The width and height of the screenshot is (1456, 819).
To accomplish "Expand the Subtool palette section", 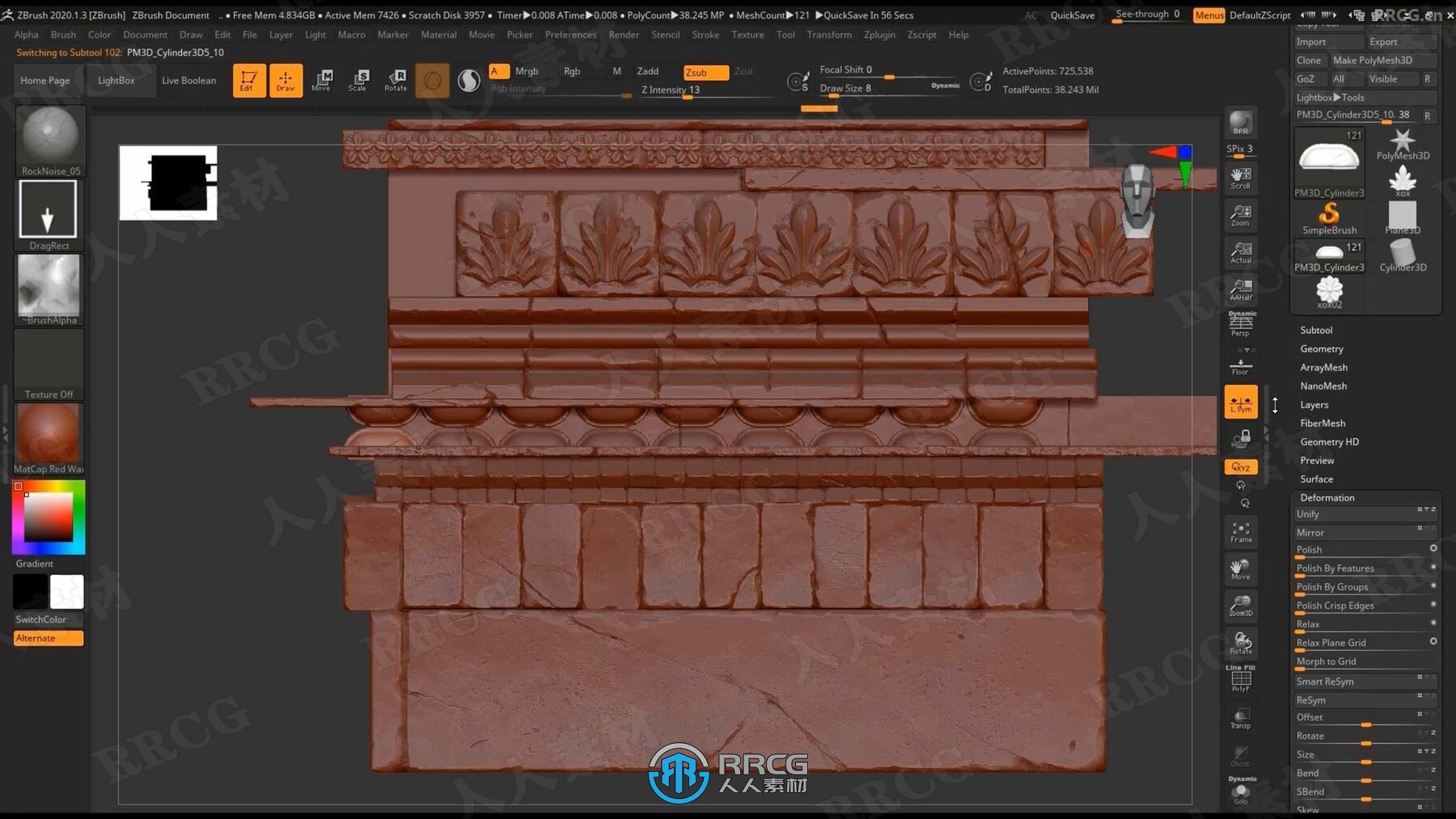I will (1316, 330).
